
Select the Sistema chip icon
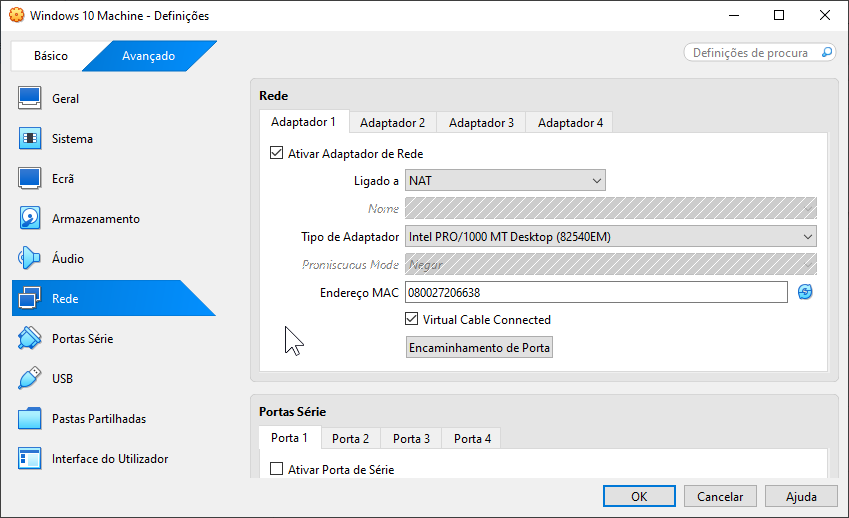pyautogui.click(x=30, y=138)
